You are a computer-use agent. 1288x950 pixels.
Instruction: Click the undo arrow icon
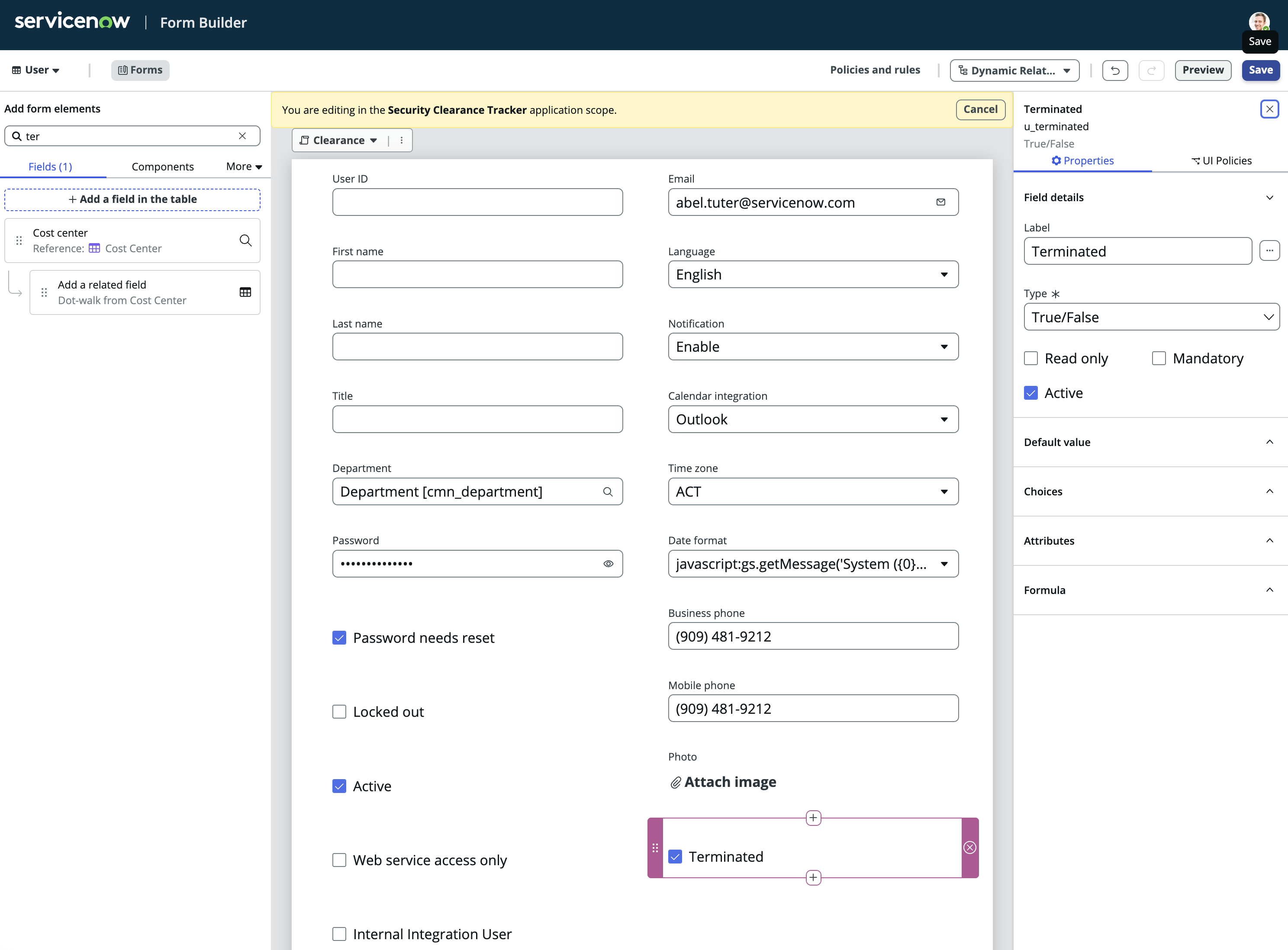1115,70
